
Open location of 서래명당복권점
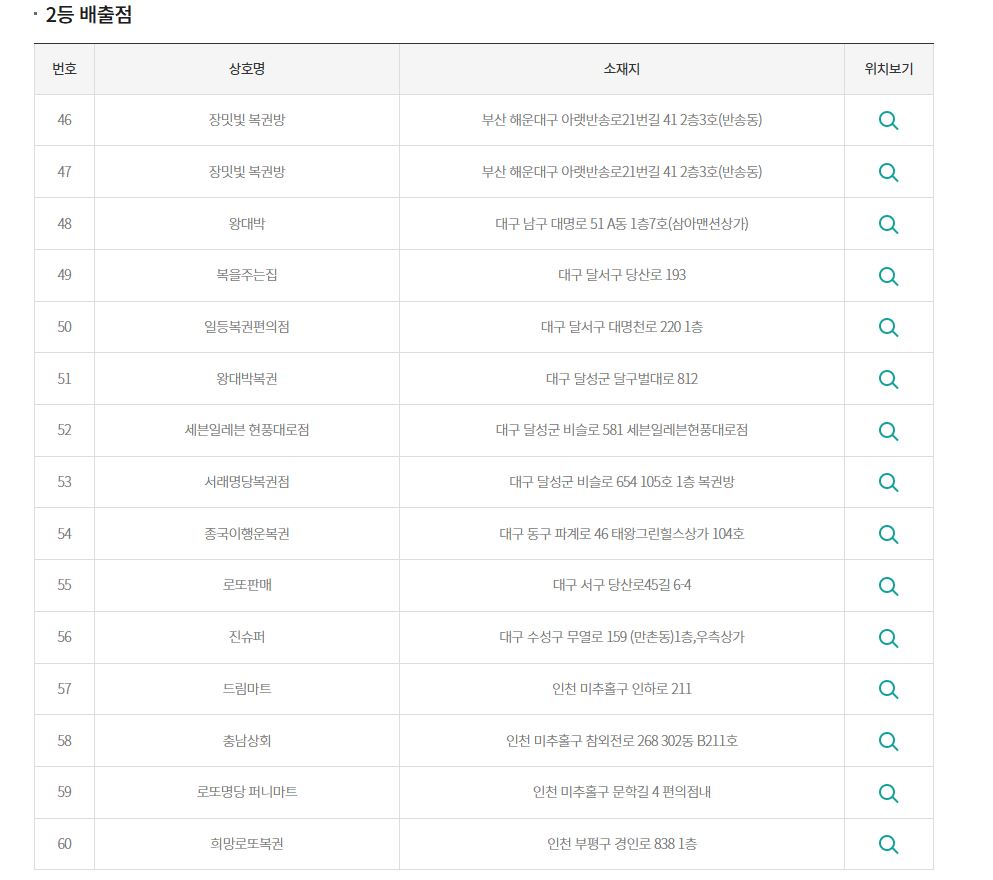pyautogui.click(x=888, y=482)
